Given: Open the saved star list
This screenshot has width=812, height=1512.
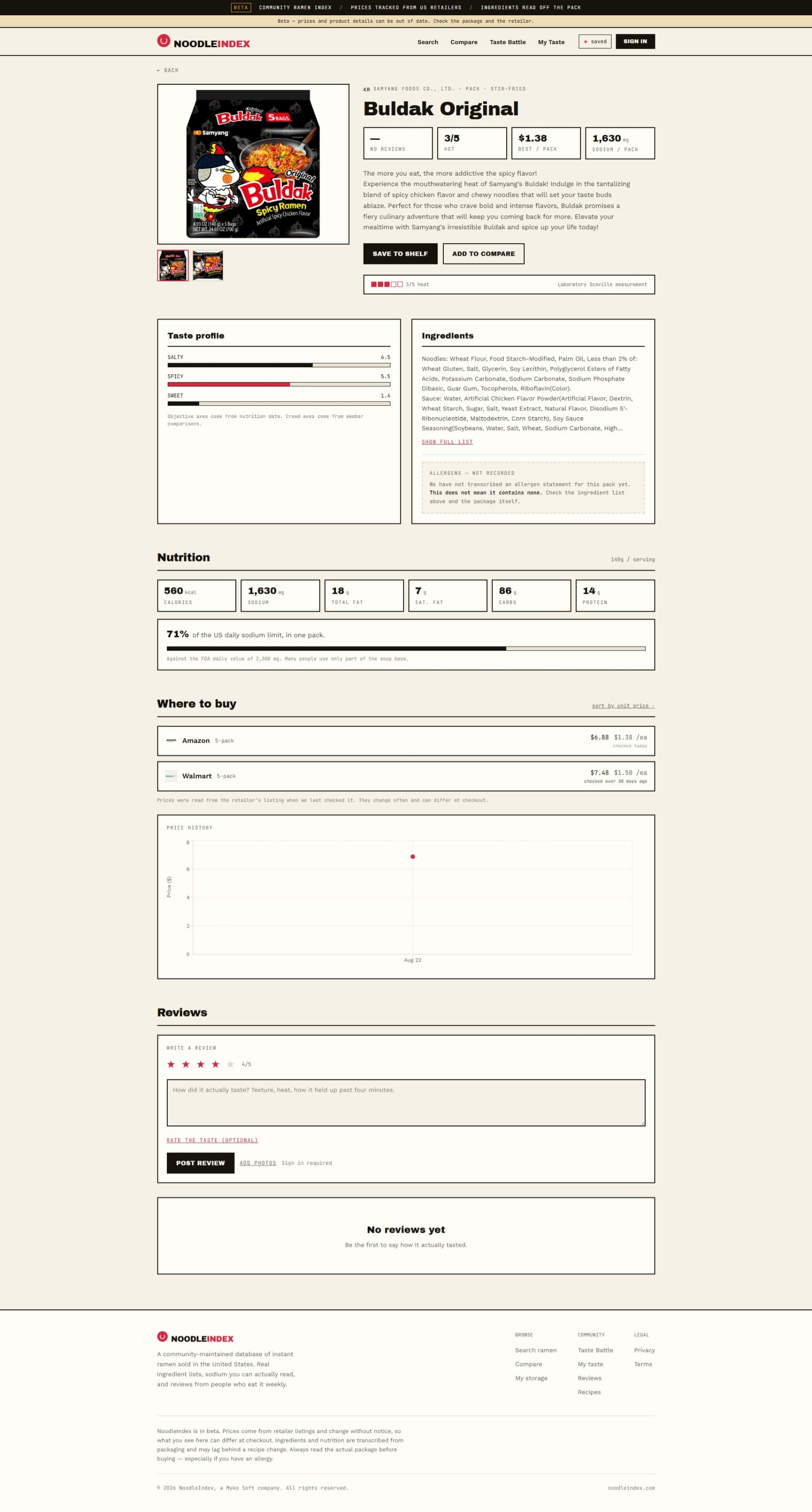Looking at the screenshot, I should point(595,42).
